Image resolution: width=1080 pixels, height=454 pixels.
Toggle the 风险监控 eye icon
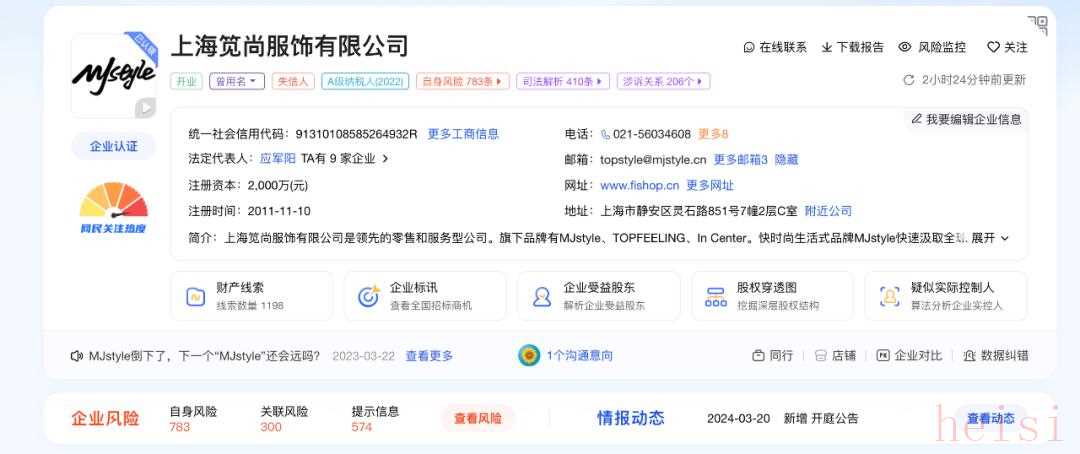click(905, 47)
